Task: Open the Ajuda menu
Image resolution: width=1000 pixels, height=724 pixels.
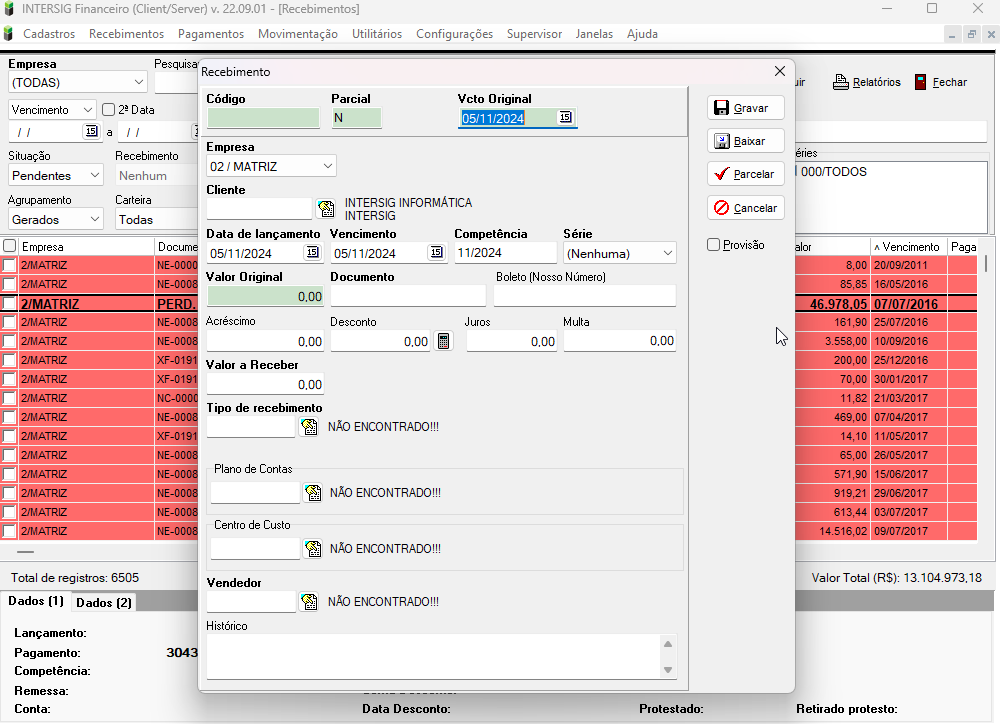Action: (x=642, y=34)
